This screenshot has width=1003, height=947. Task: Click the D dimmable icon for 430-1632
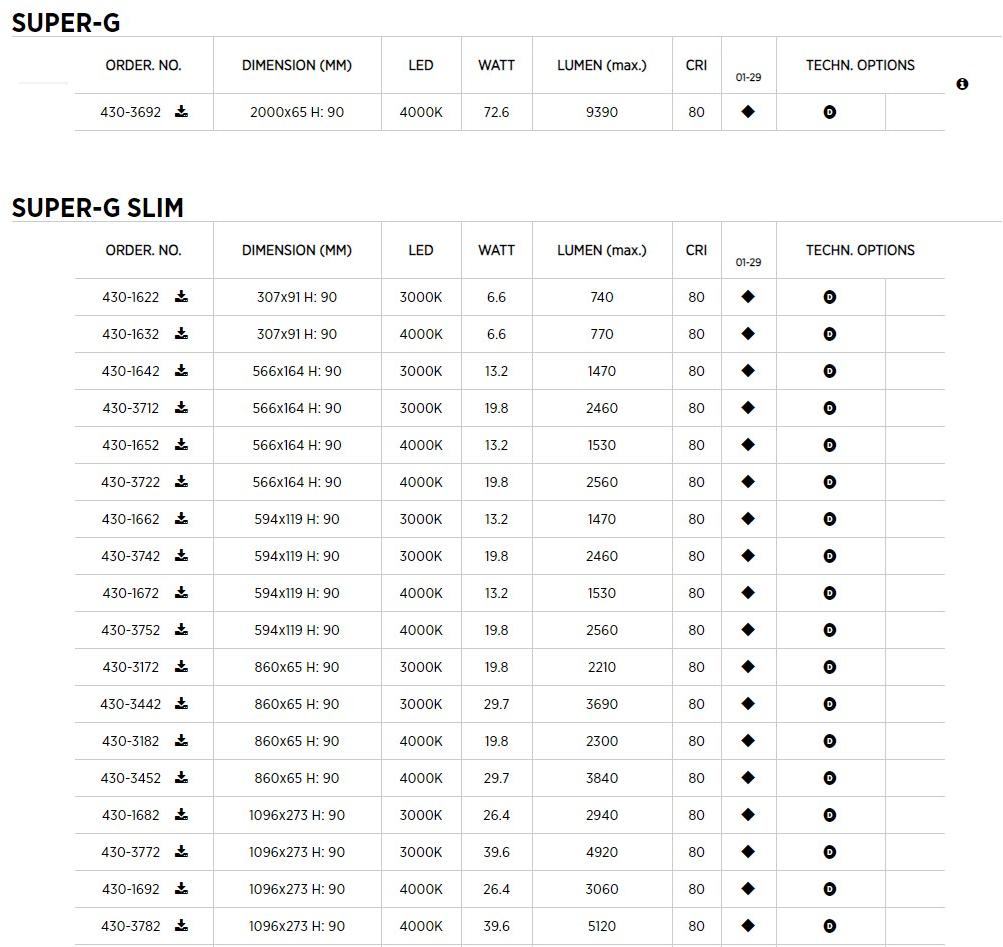[829, 334]
